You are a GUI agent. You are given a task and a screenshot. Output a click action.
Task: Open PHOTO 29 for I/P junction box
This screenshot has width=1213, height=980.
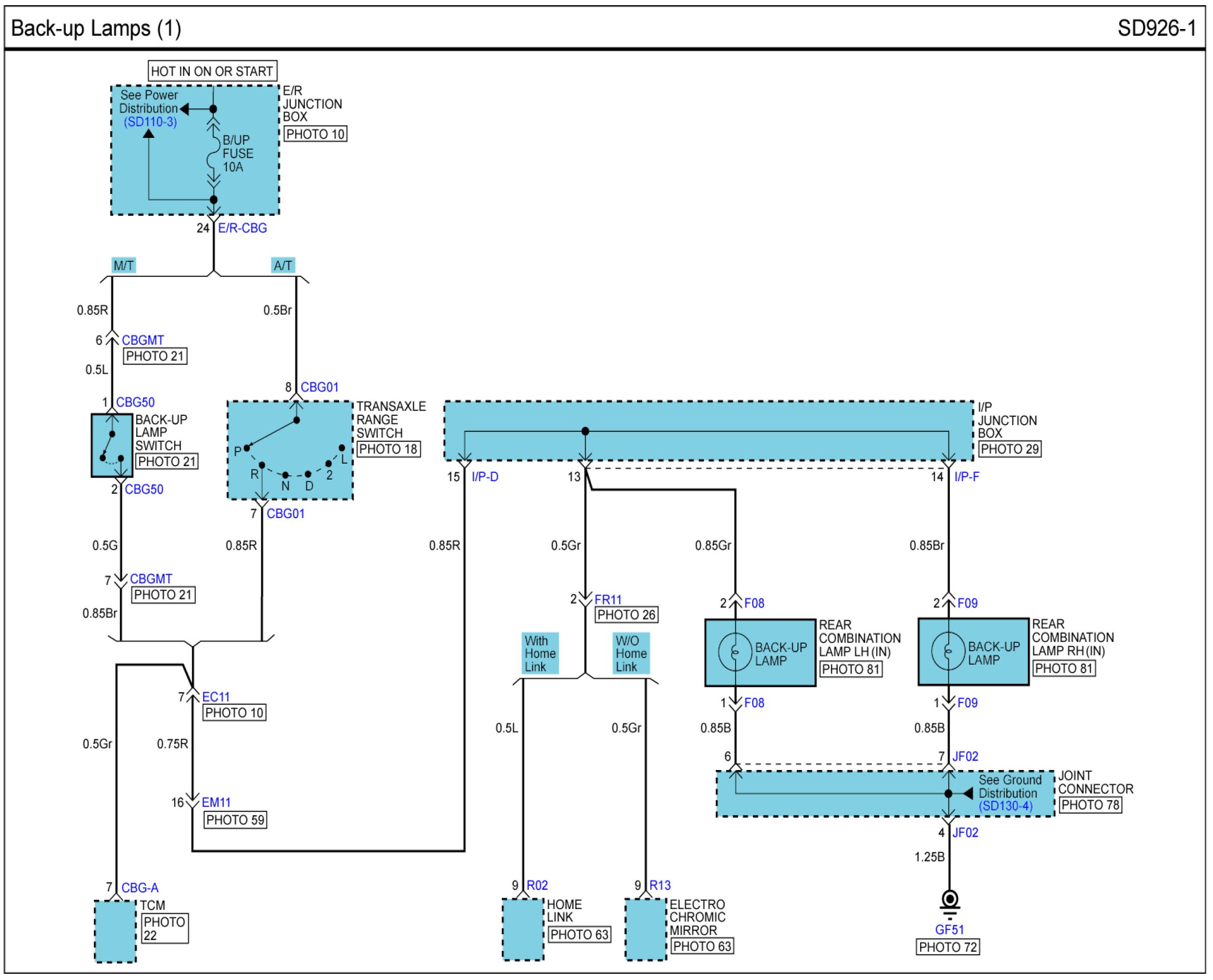[1009, 450]
